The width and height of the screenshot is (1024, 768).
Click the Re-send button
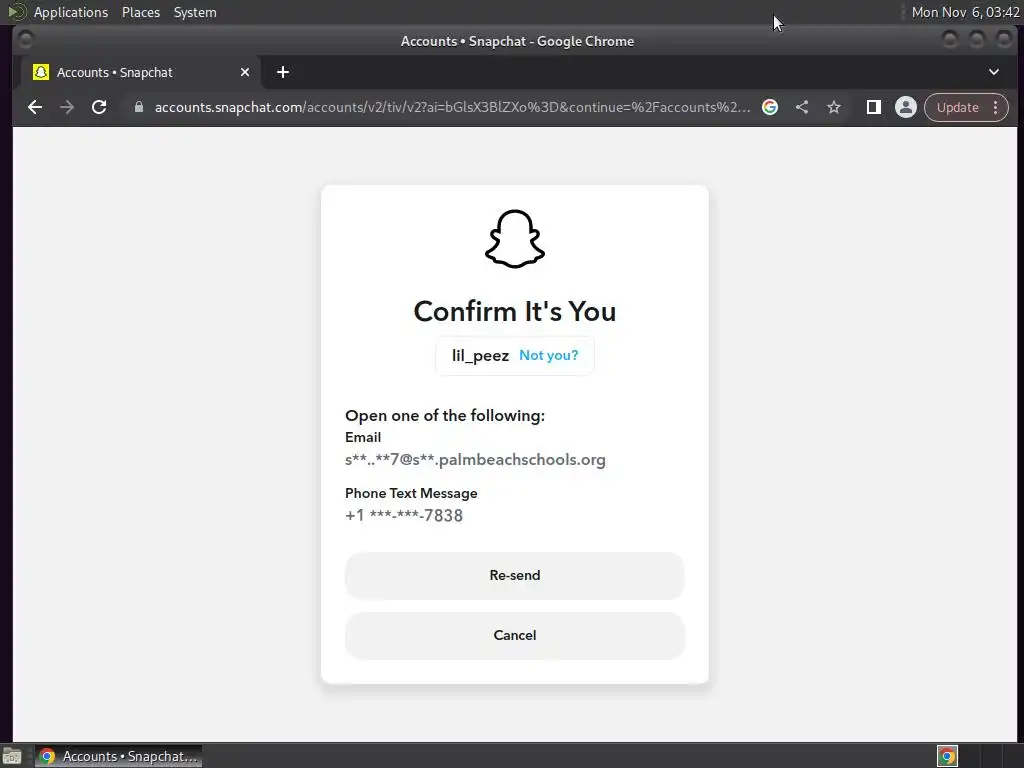pyautogui.click(x=515, y=575)
